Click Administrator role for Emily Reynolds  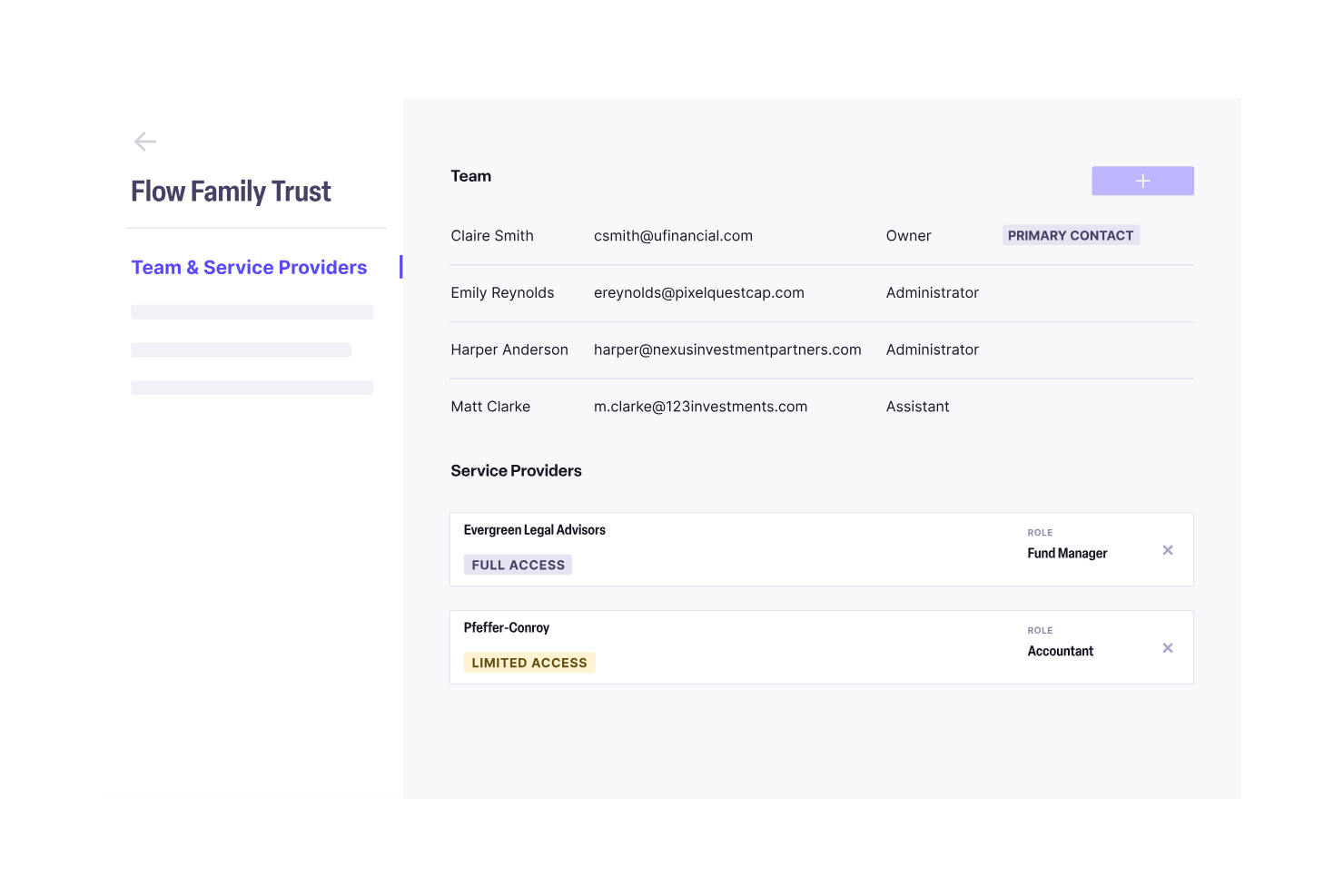932,293
